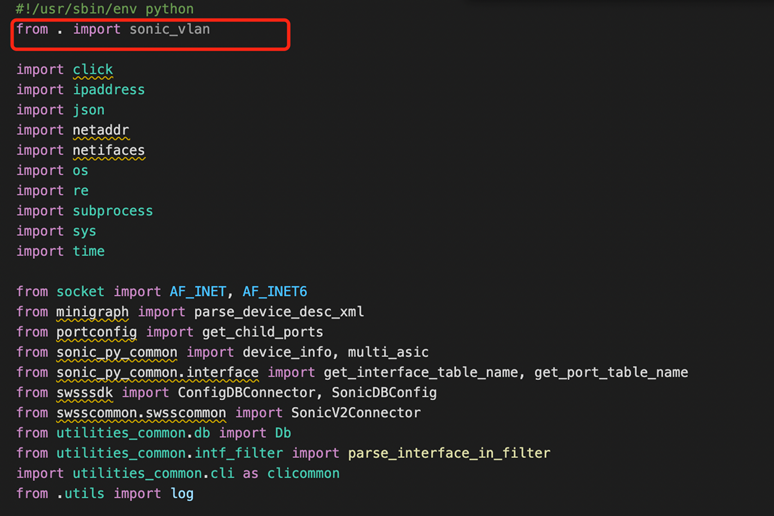Click the 'netifaces' module name
This screenshot has width=774, height=516.
(x=109, y=151)
